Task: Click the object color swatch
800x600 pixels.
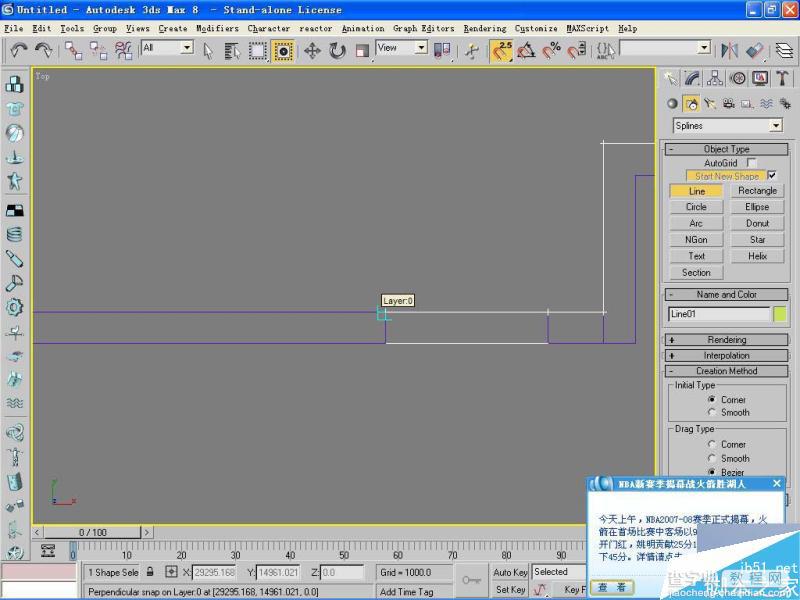Action: 780,314
